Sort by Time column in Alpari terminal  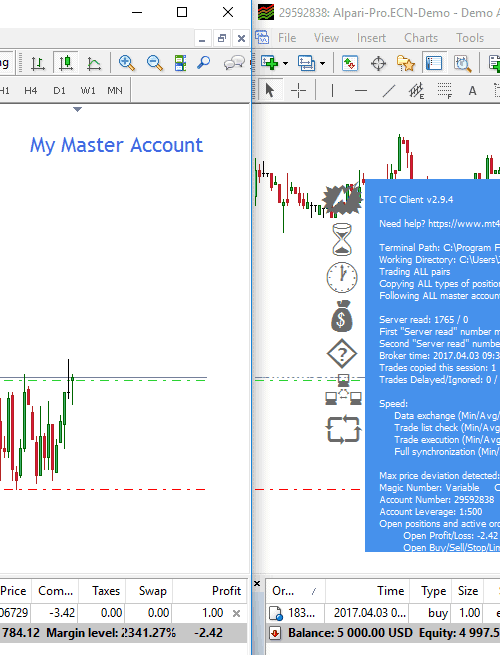(368, 591)
